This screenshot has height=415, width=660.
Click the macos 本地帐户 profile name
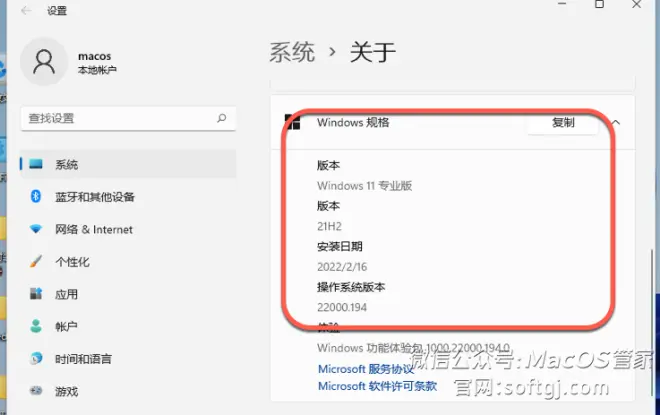(x=97, y=62)
